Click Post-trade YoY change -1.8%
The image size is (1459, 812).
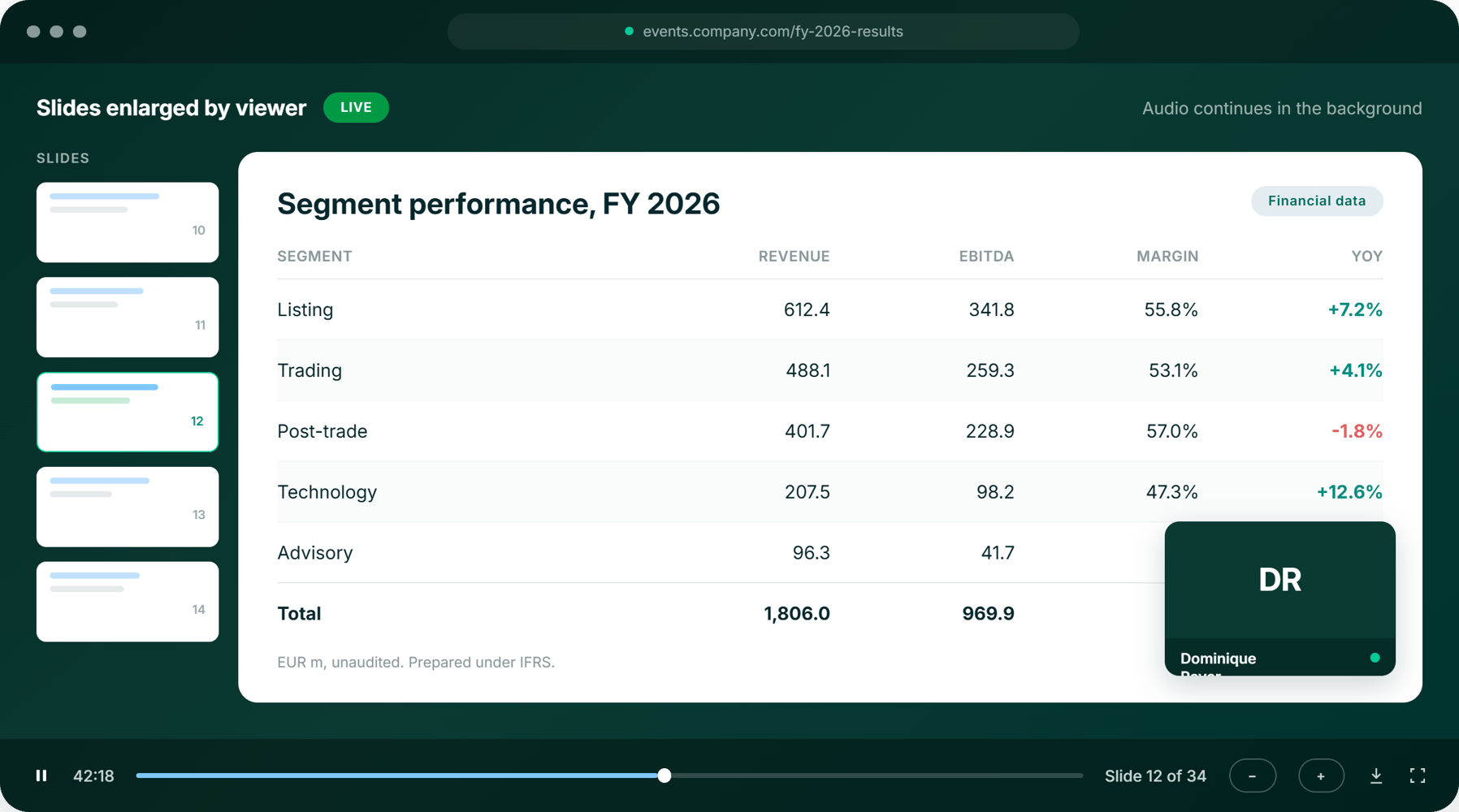[x=1357, y=431]
